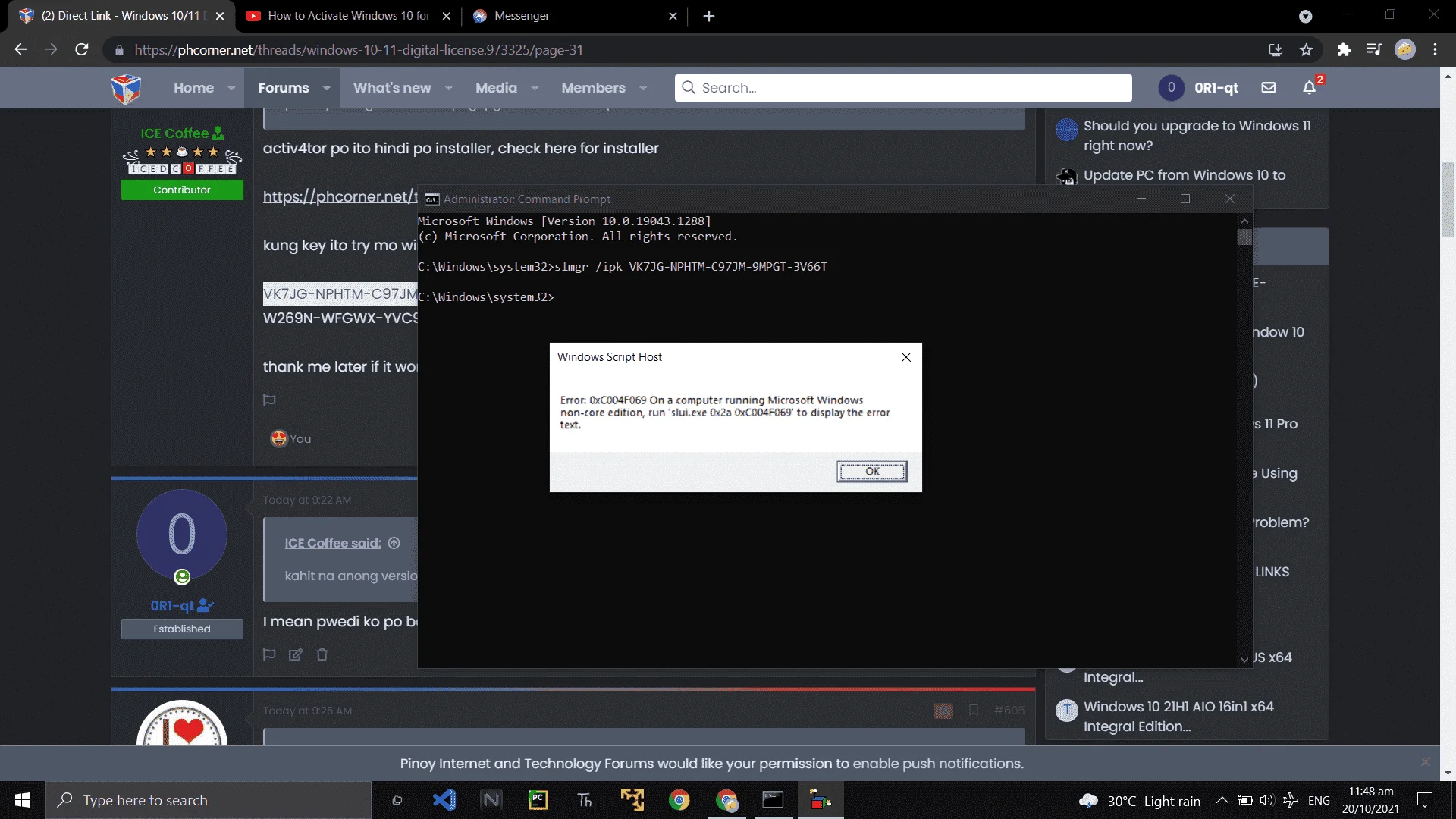
Task: Edit the 0R1-qt post with pencil icon
Action: 296,654
